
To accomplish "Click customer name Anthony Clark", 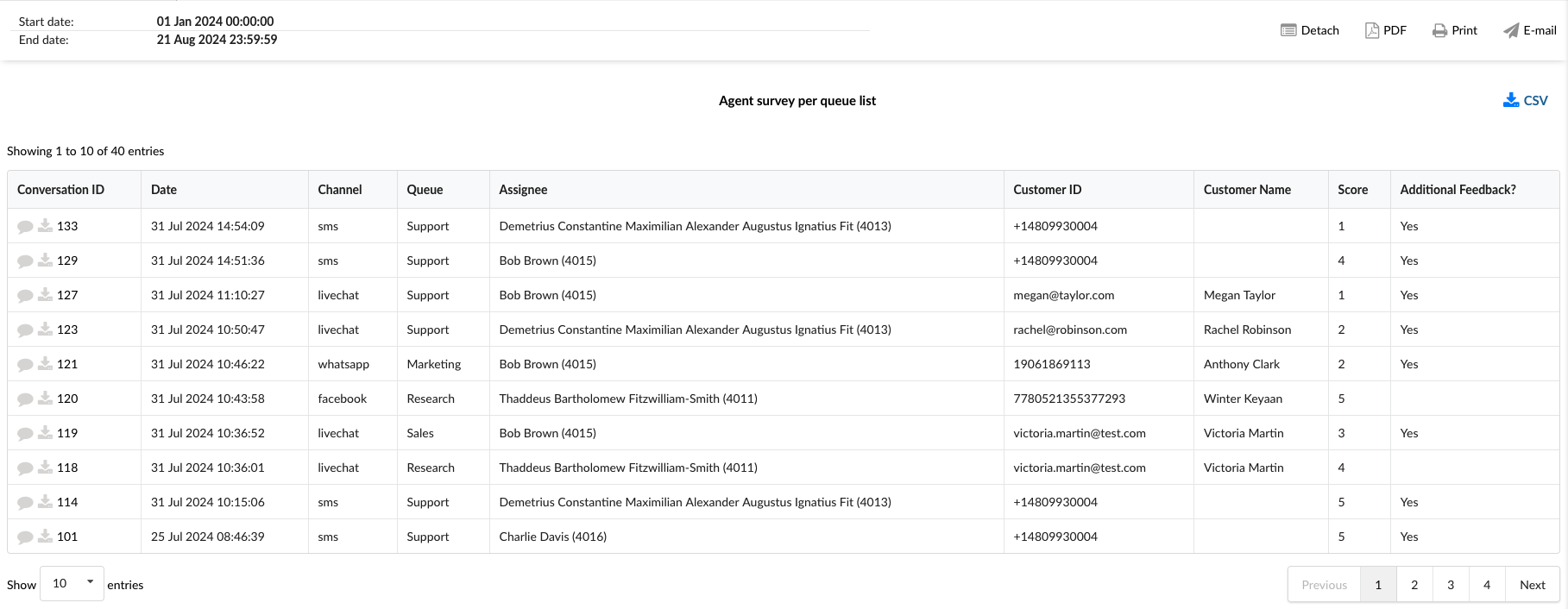I will [x=1242, y=364].
